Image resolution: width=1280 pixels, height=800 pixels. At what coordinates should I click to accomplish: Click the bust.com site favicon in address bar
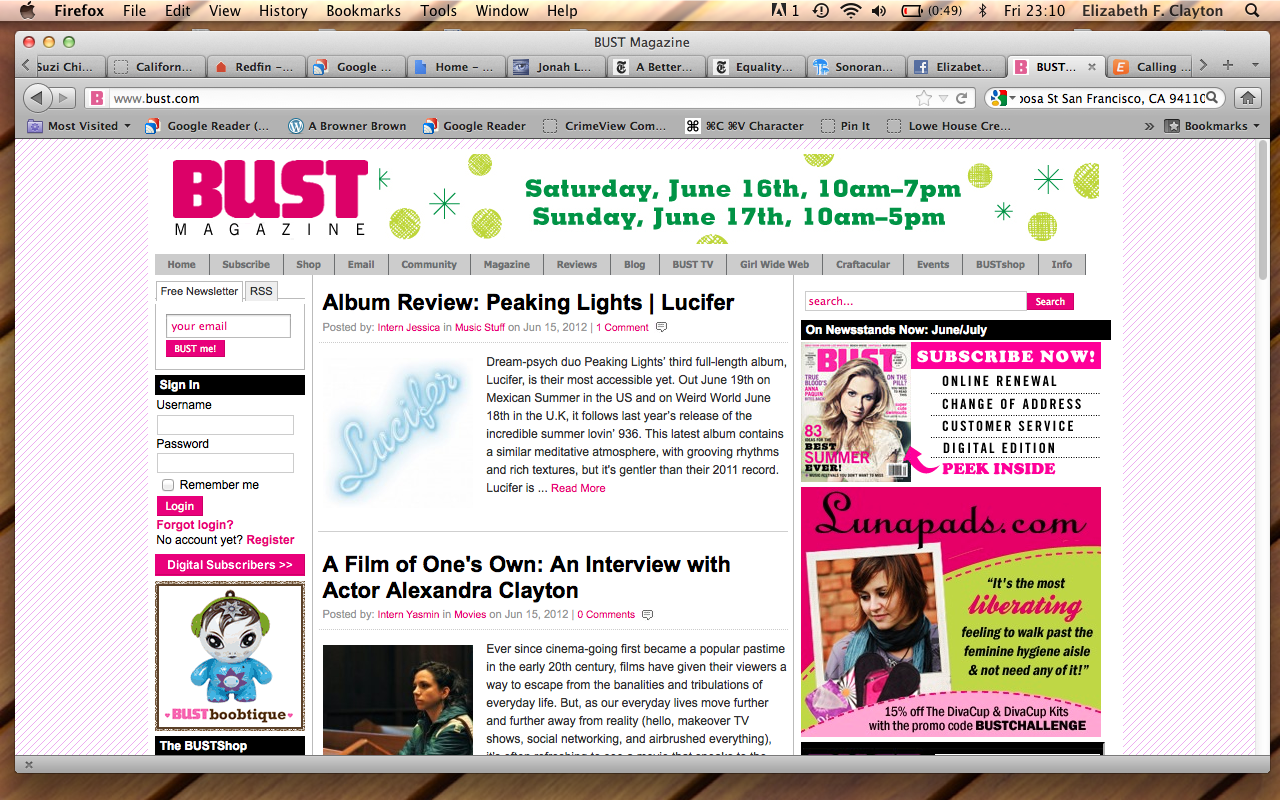(96, 98)
